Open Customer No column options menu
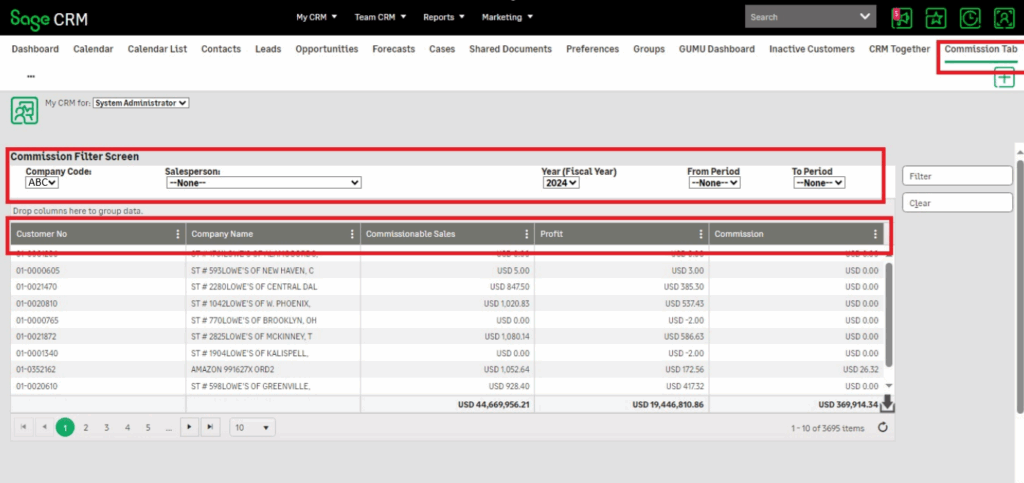Viewport: 1024px width, 483px height. click(178, 234)
